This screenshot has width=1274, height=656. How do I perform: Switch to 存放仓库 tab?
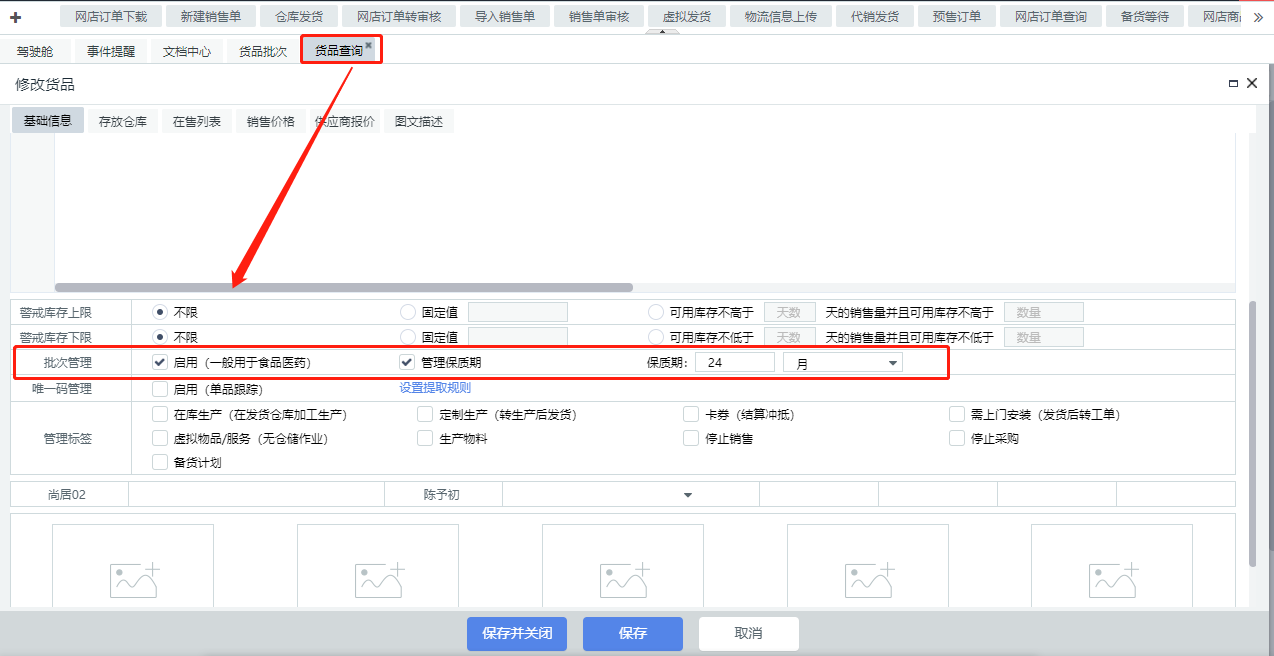[123, 121]
